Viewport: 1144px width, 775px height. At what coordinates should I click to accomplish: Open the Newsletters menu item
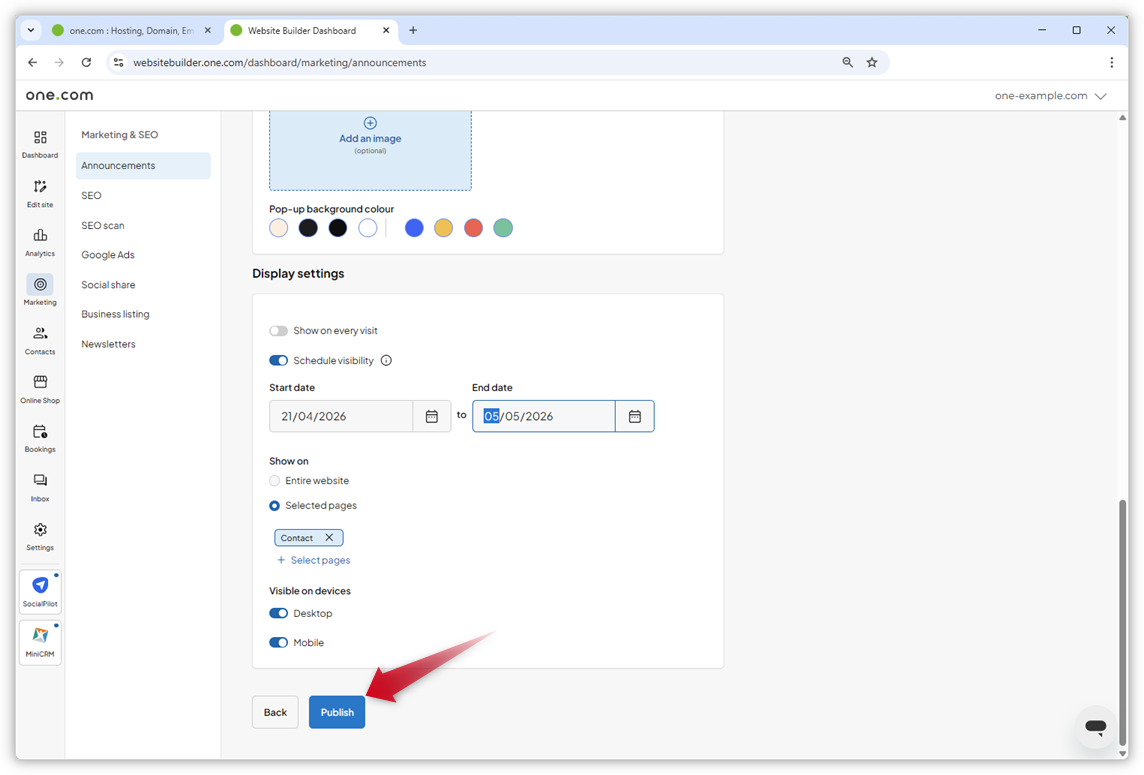(x=108, y=343)
